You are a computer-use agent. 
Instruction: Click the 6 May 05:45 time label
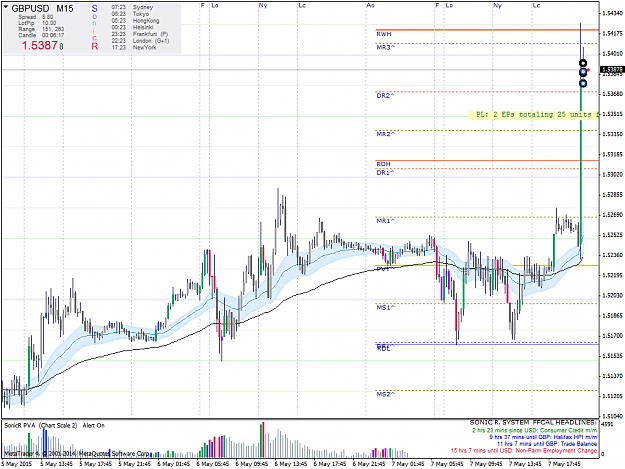[x=212, y=464]
